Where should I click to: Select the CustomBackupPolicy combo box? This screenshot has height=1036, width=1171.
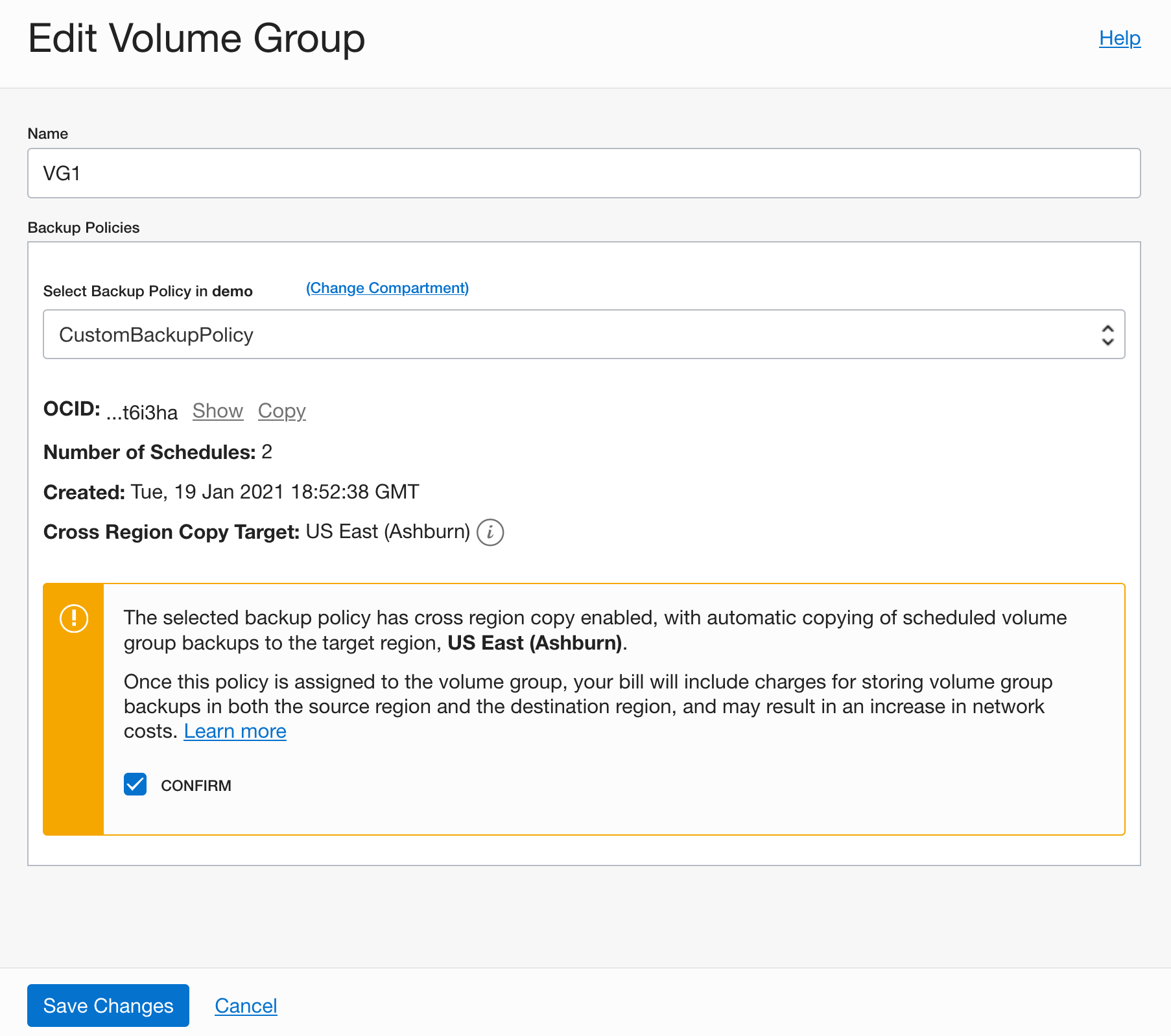584,334
